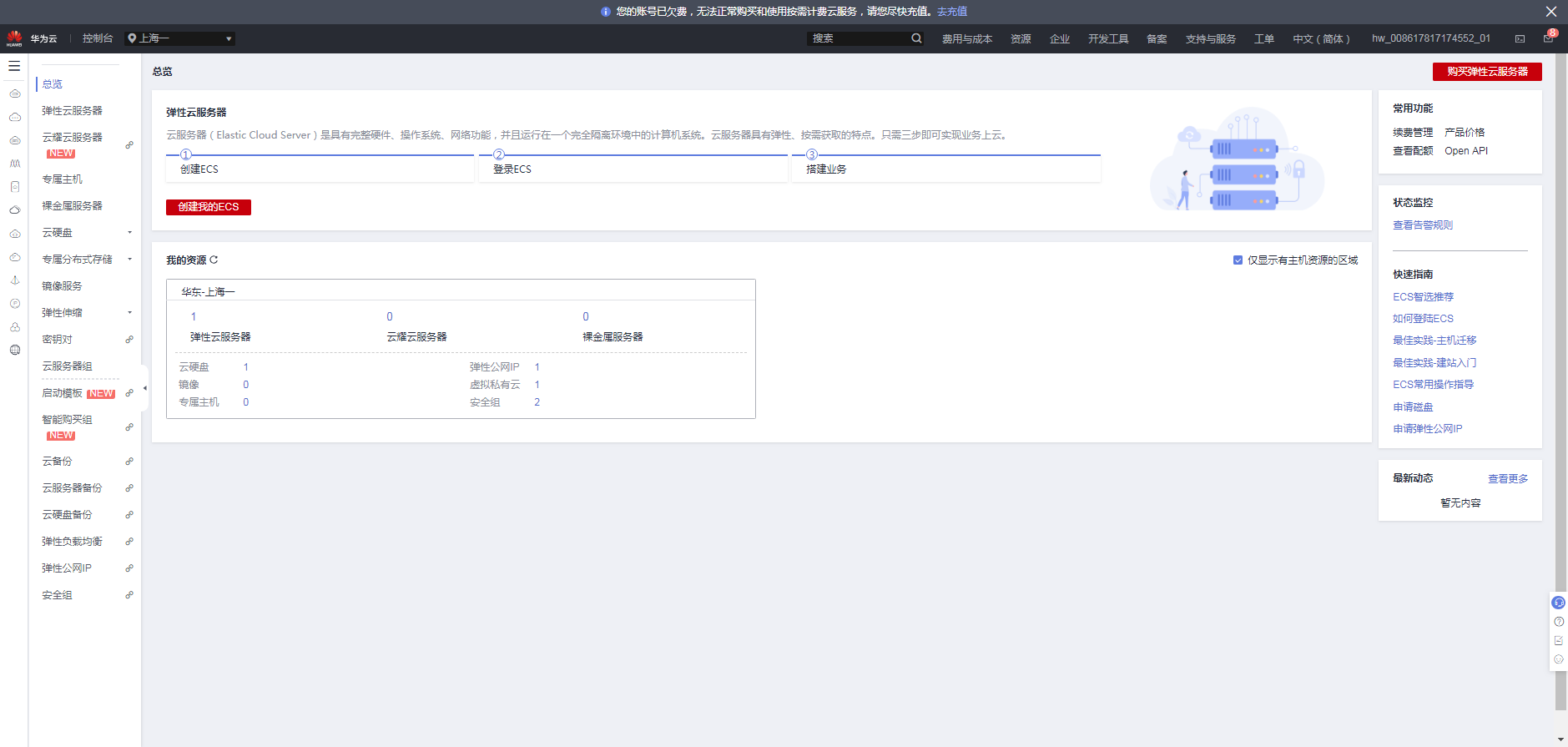This screenshot has width=1568, height=747.
Task: Go to the 控制台 console link
Action: click(x=98, y=38)
